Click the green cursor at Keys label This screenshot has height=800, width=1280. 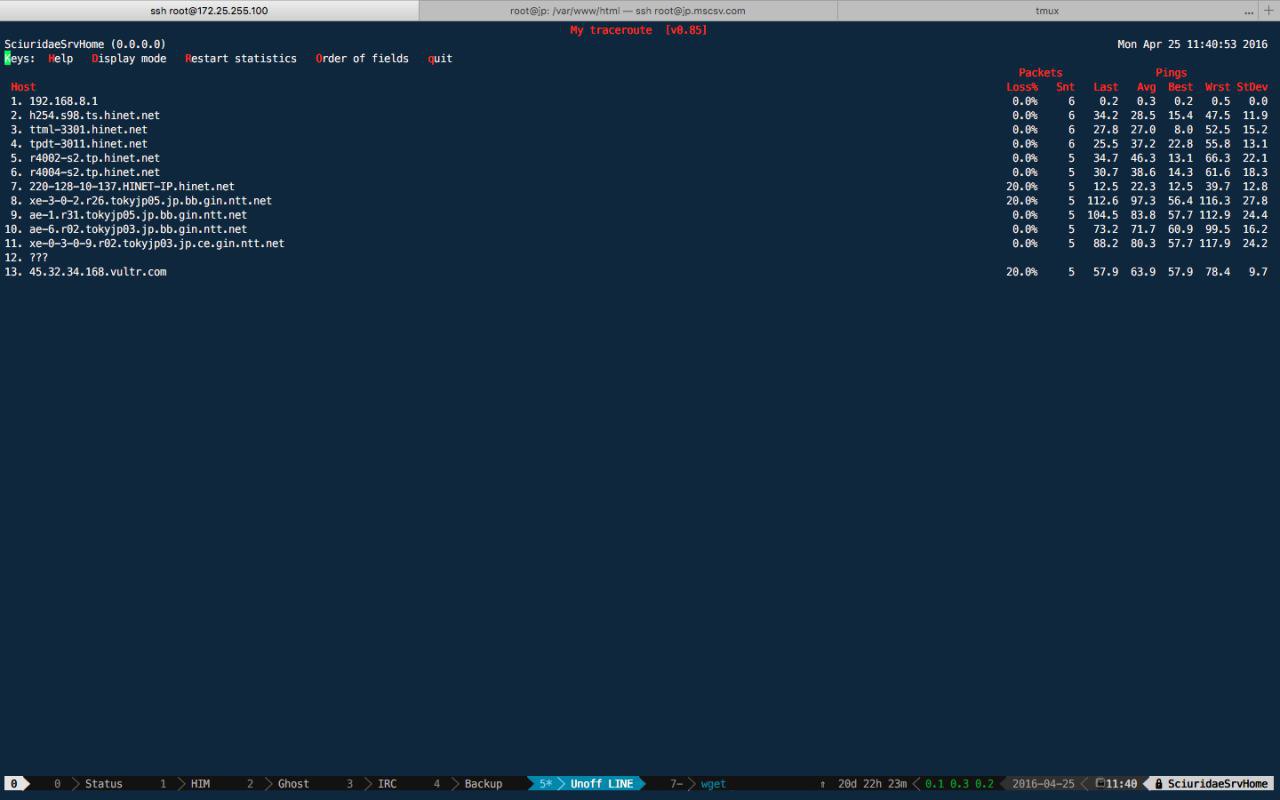pyautogui.click(x=7, y=59)
